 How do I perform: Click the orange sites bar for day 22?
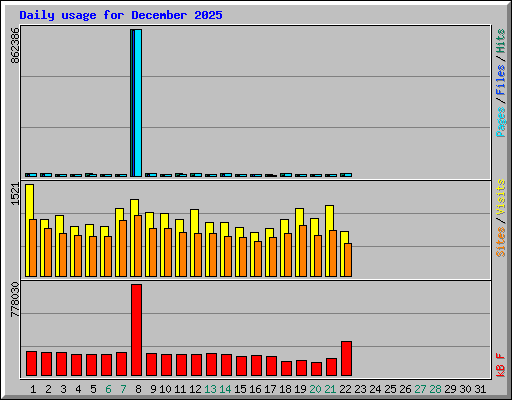point(348,260)
